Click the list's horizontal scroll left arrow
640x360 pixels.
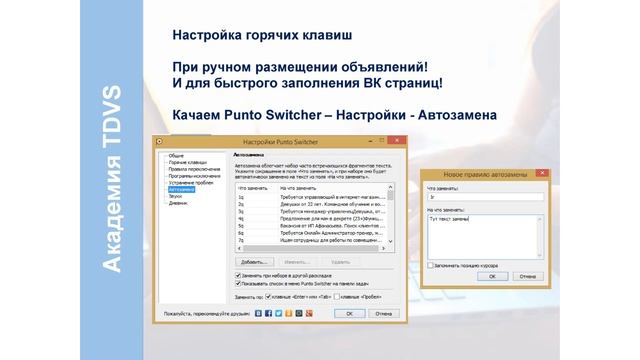point(240,248)
